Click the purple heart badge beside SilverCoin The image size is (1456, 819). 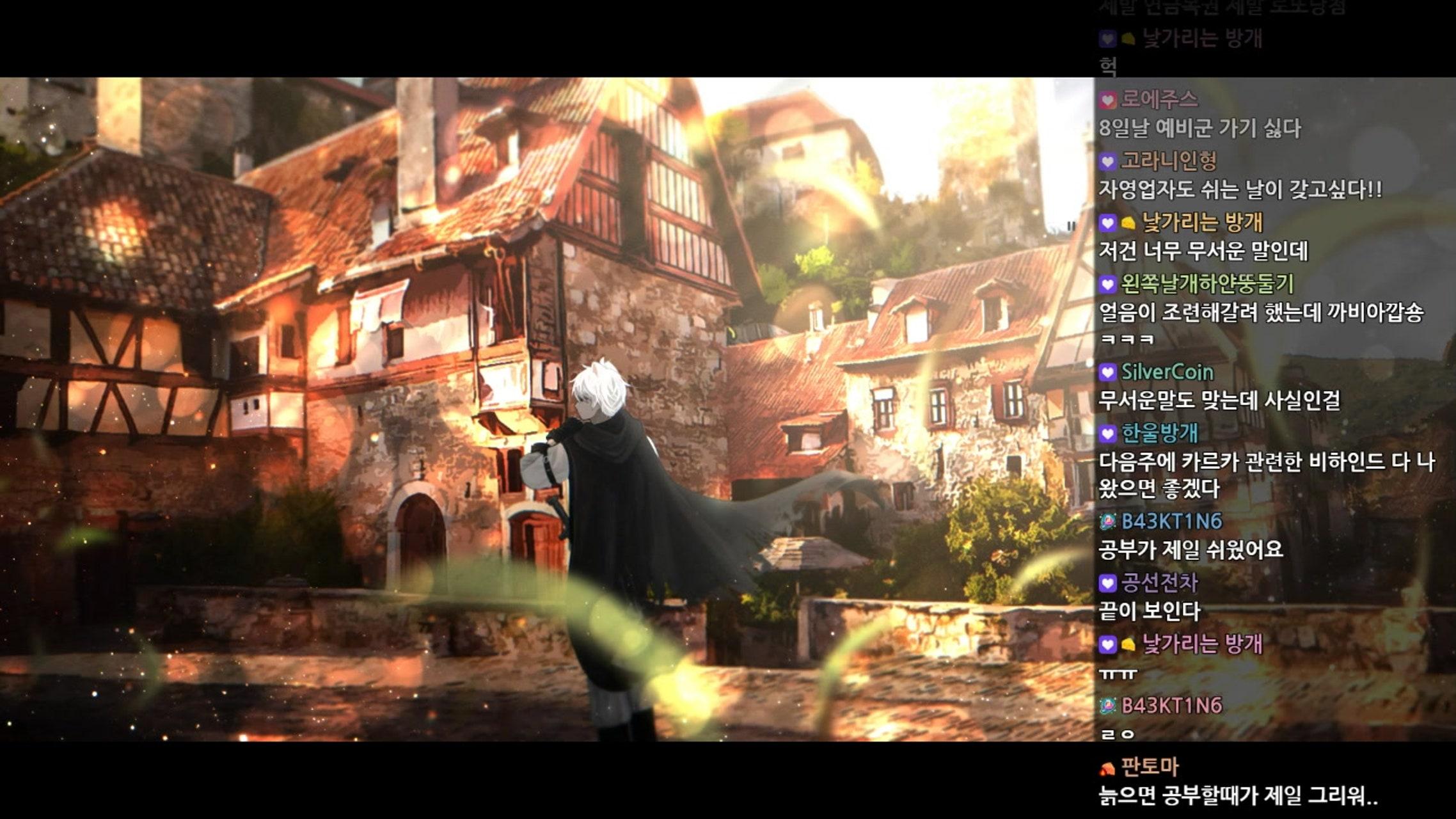click(x=1108, y=372)
